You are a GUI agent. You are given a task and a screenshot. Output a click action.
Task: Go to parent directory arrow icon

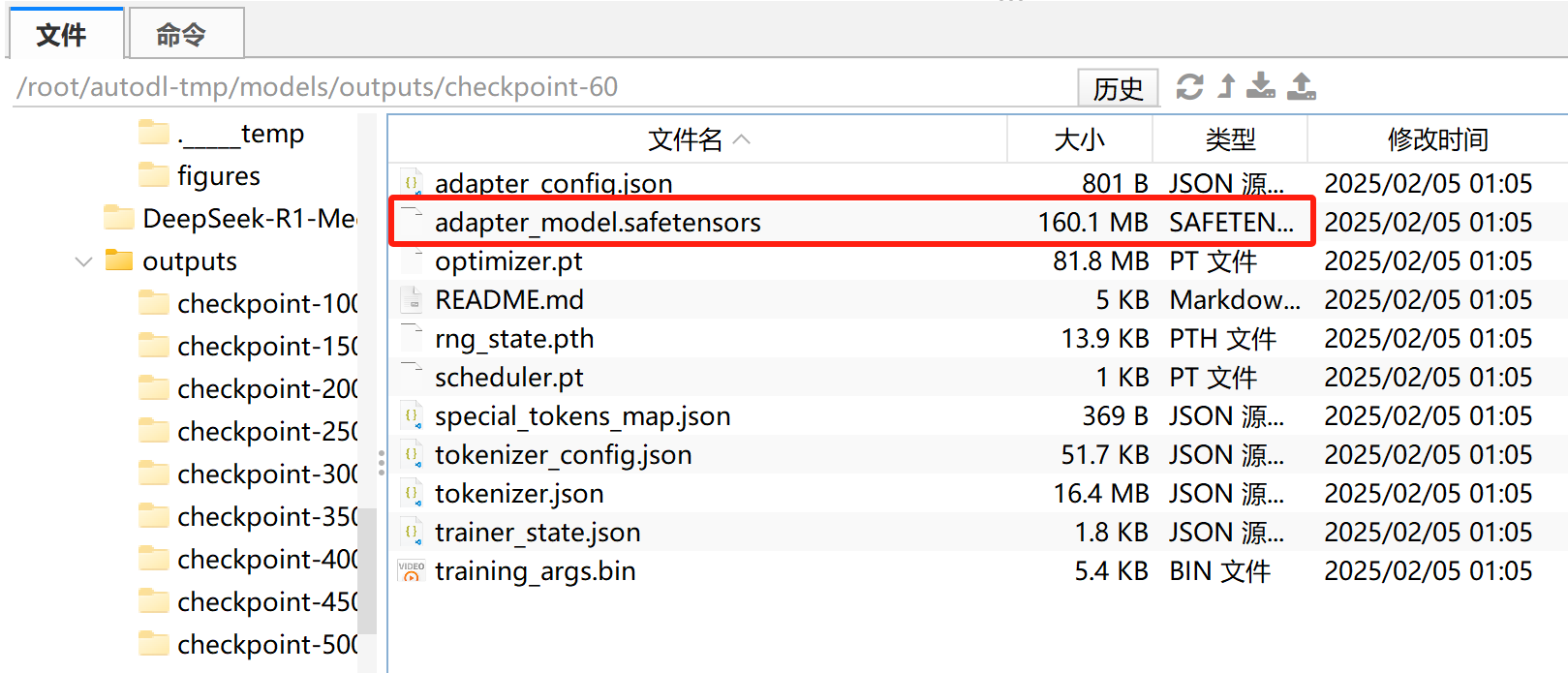[1227, 86]
